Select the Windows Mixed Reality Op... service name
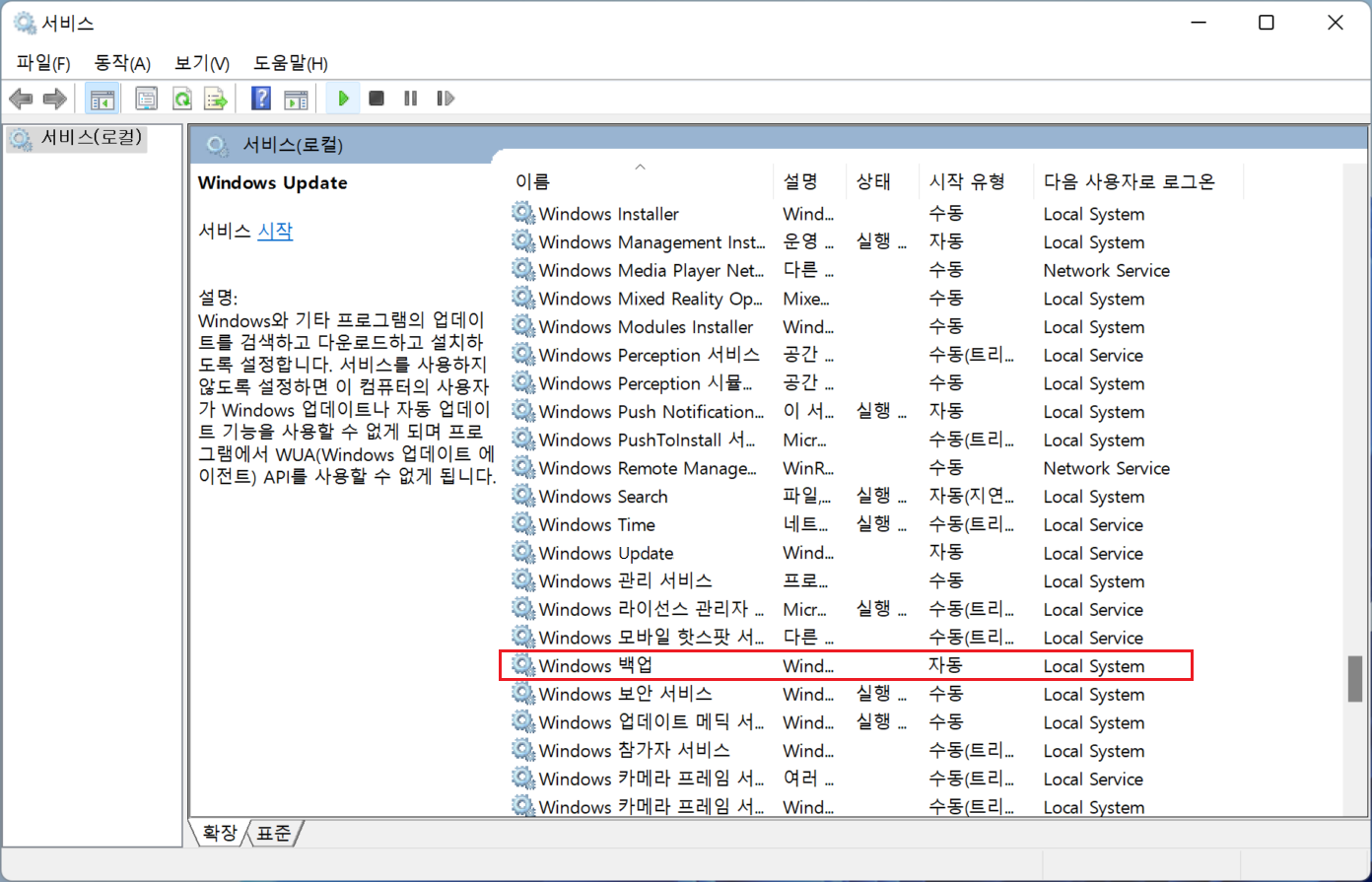The height and width of the screenshot is (882, 1372). [x=652, y=299]
